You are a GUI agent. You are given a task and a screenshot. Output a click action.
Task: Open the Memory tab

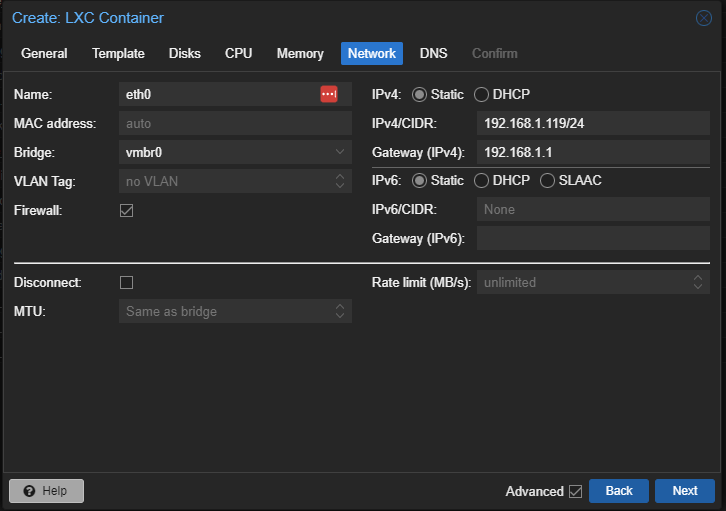(x=300, y=53)
